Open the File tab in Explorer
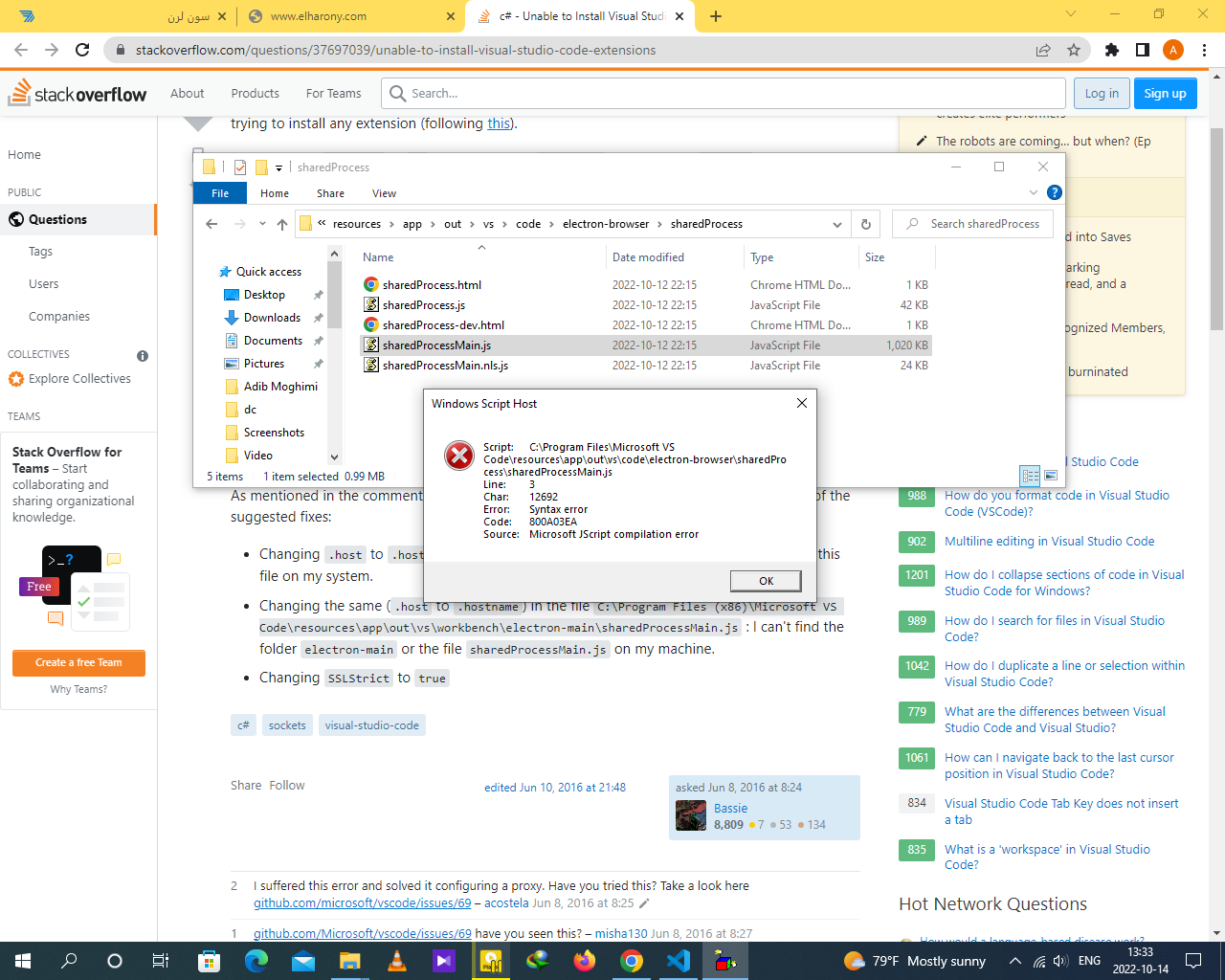The width and height of the screenshot is (1225, 980). 220,192
